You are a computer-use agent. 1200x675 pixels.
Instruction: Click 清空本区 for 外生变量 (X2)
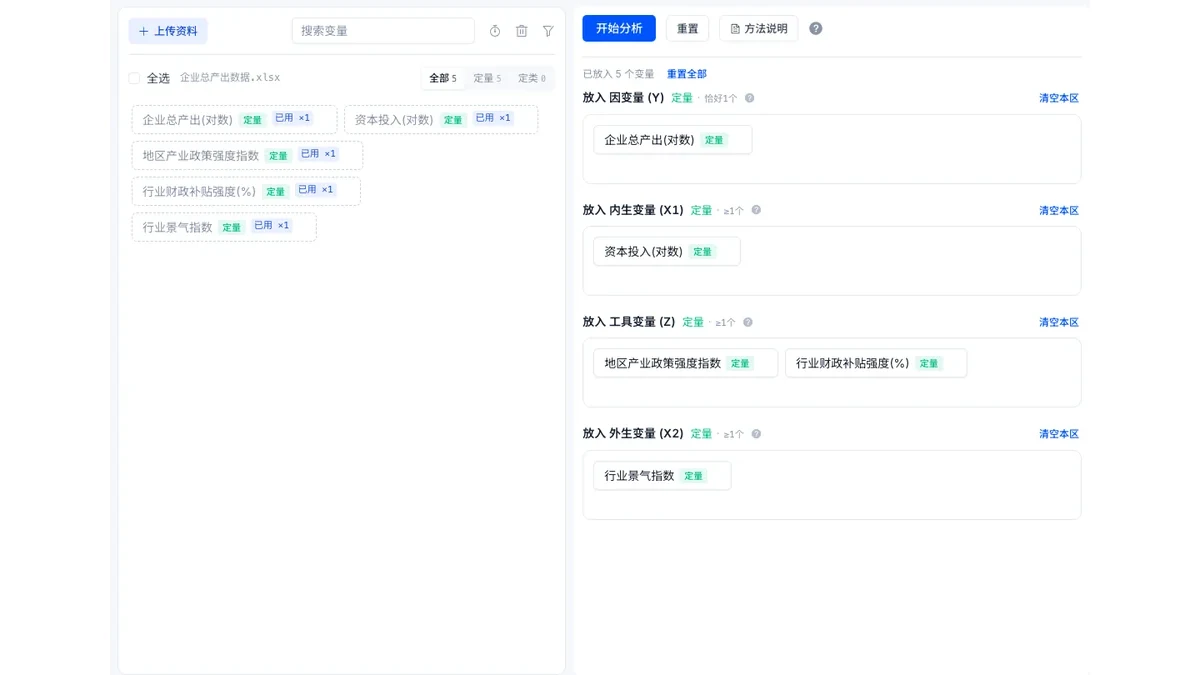point(1059,434)
